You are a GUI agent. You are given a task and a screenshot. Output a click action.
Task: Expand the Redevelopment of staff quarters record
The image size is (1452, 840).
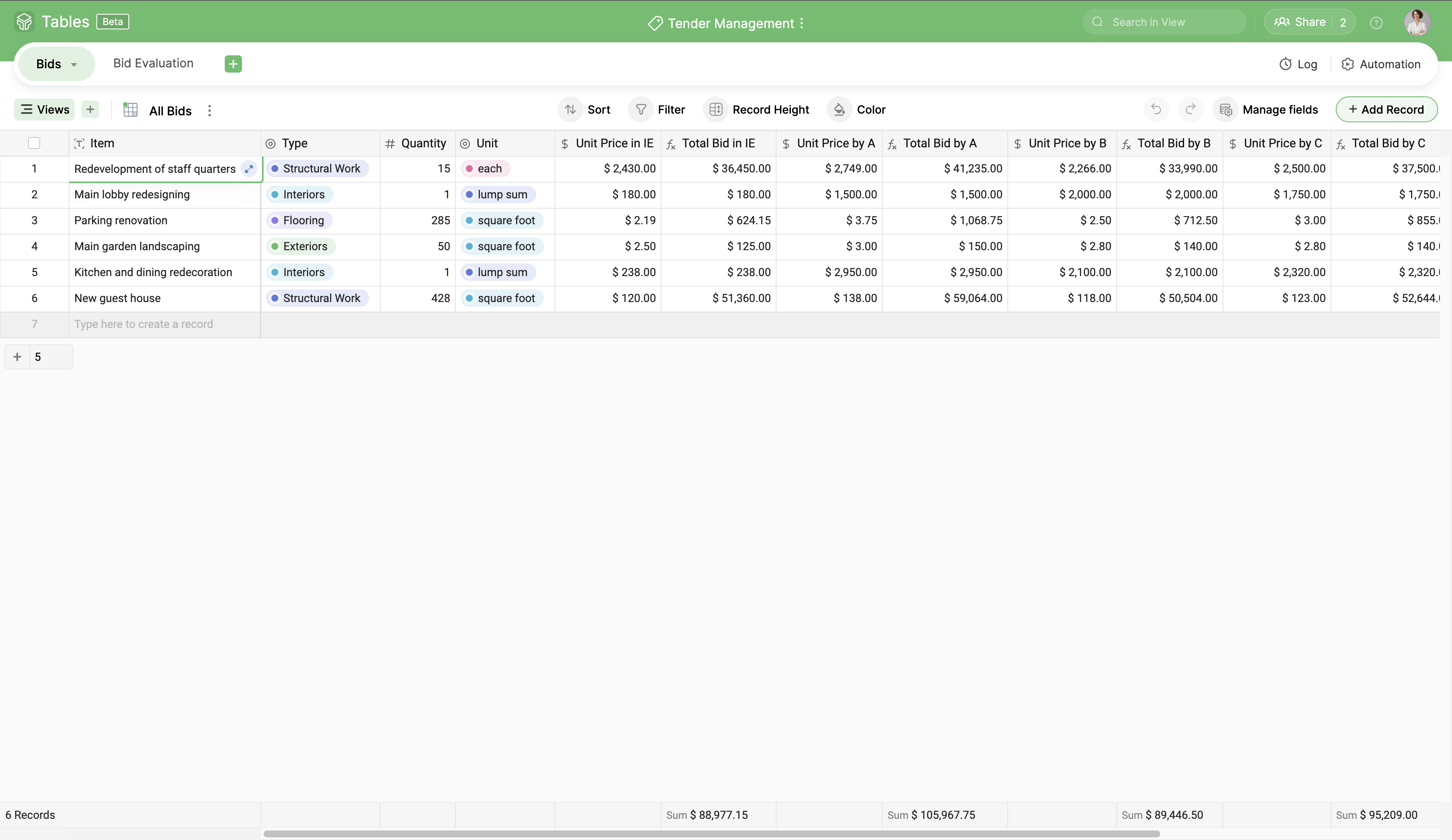tap(249, 169)
